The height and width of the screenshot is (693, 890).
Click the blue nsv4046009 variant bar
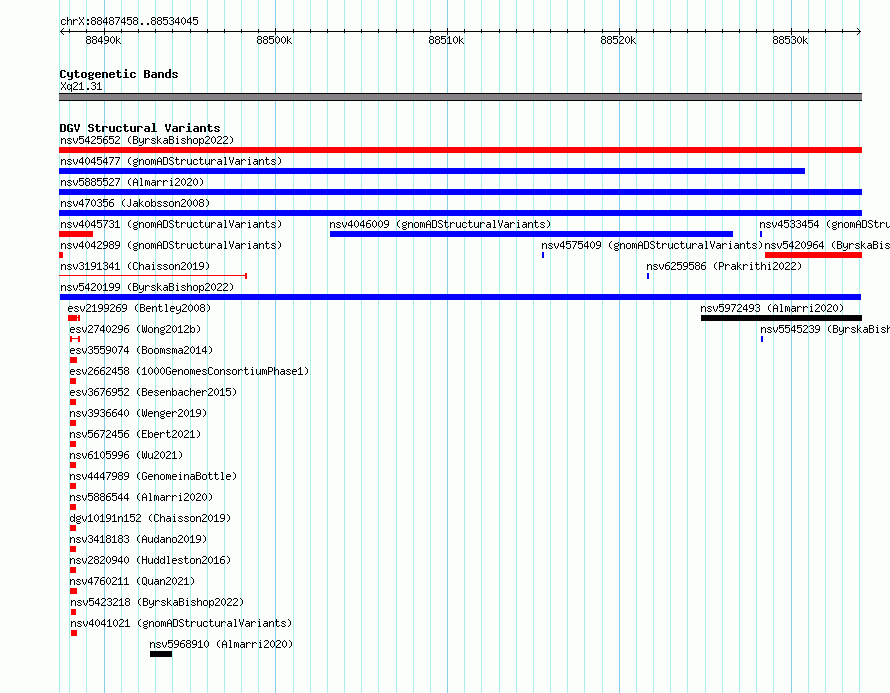point(531,234)
